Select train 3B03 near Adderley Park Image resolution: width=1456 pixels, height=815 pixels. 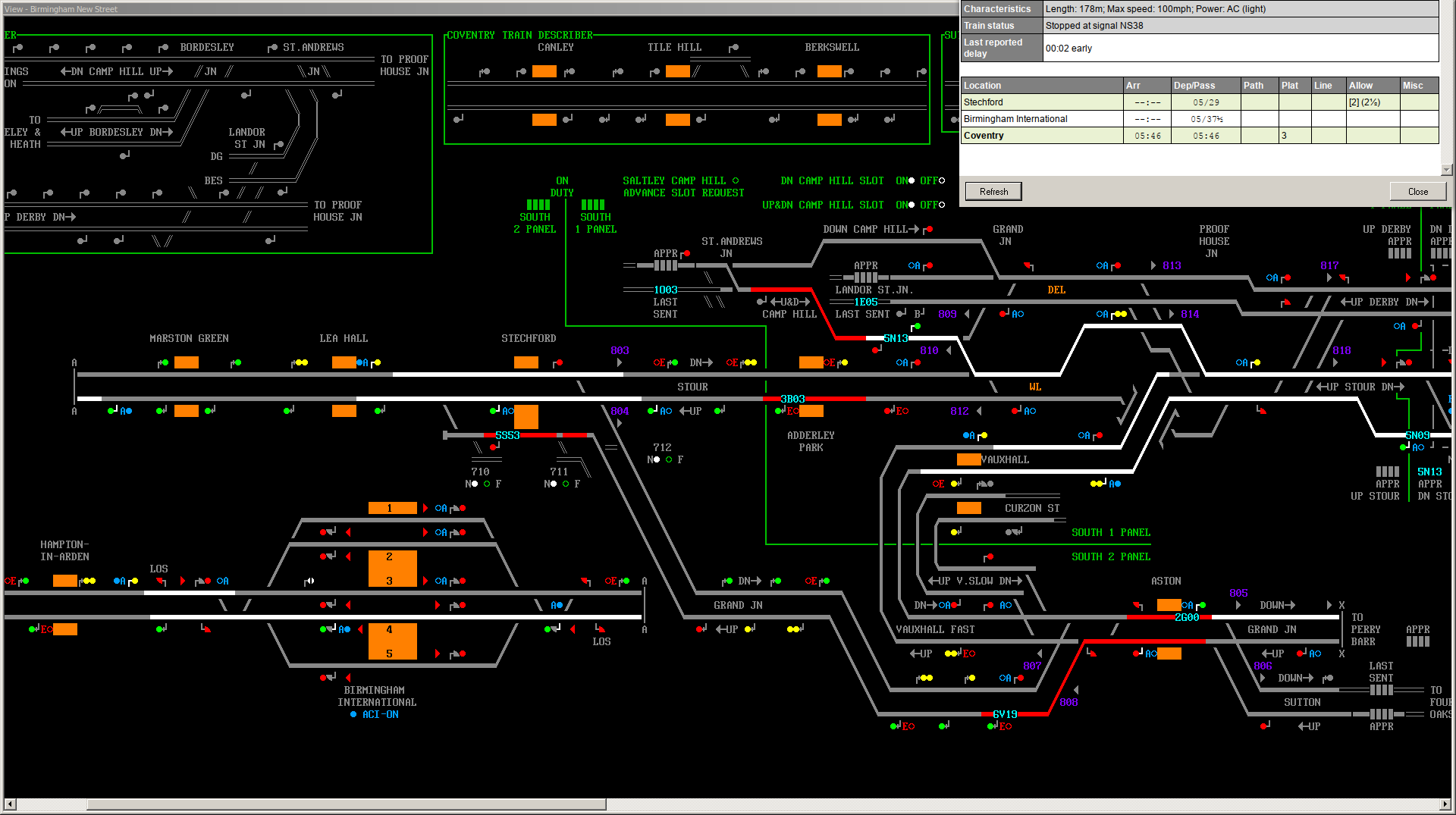[792, 399]
